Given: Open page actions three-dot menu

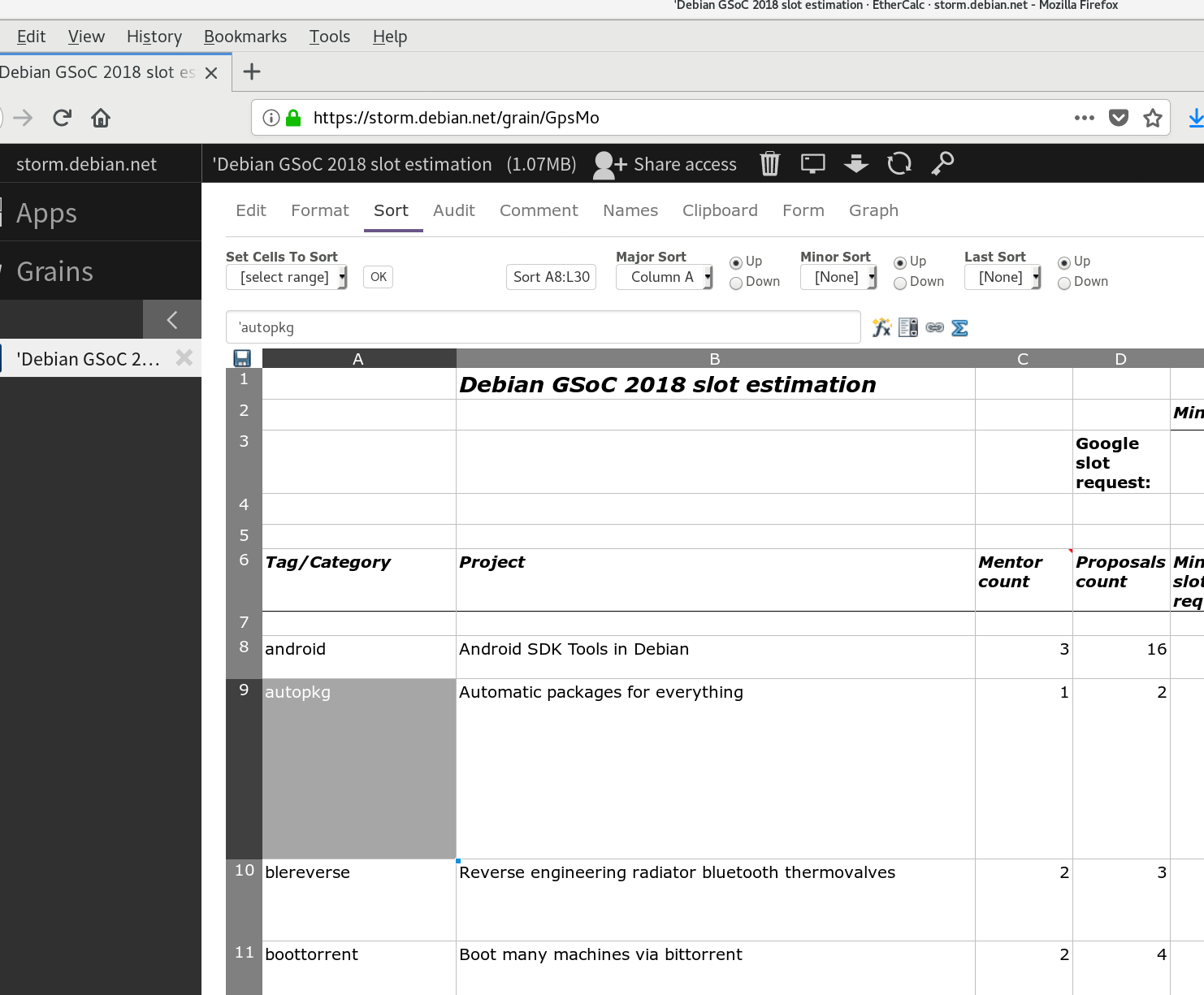Looking at the screenshot, I should click(x=1084, y=118).
